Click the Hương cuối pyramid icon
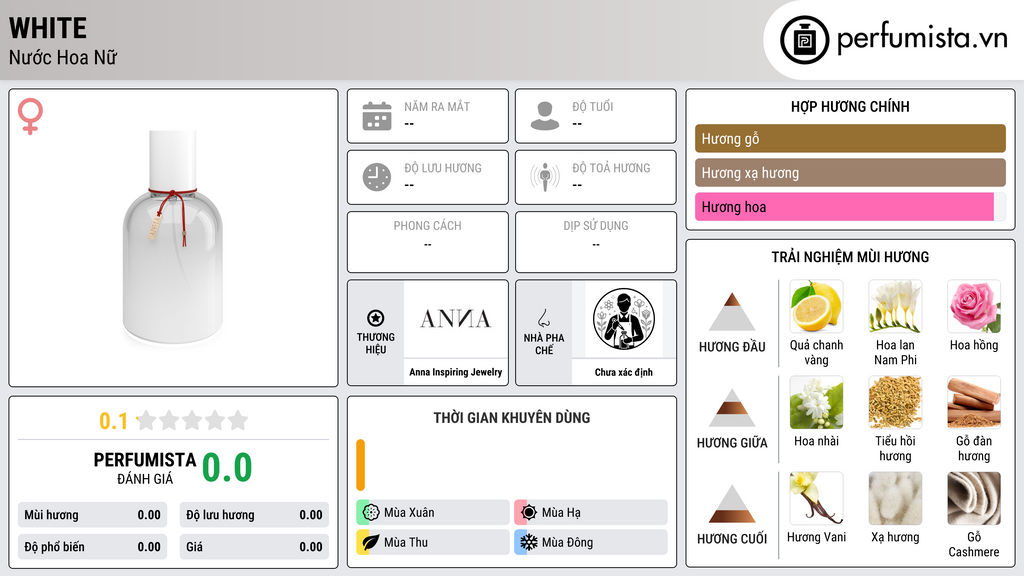Screen dimensions: 1024x576 tap(732, 504)
